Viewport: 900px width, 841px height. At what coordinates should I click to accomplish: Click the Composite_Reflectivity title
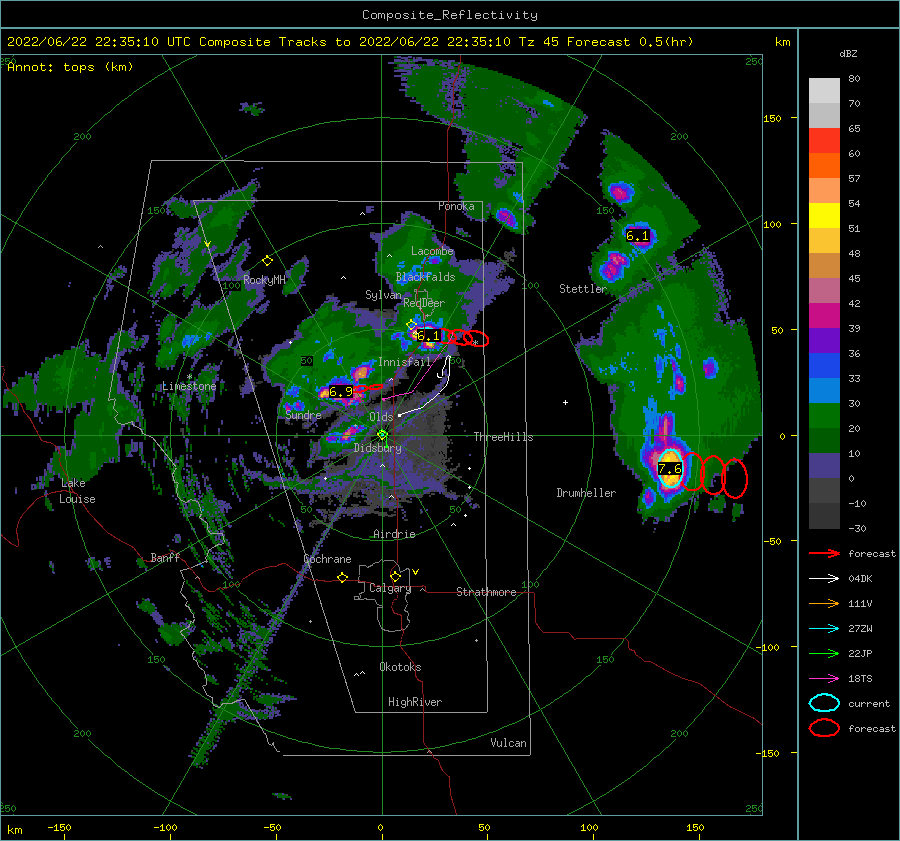[x=450, y=15]
